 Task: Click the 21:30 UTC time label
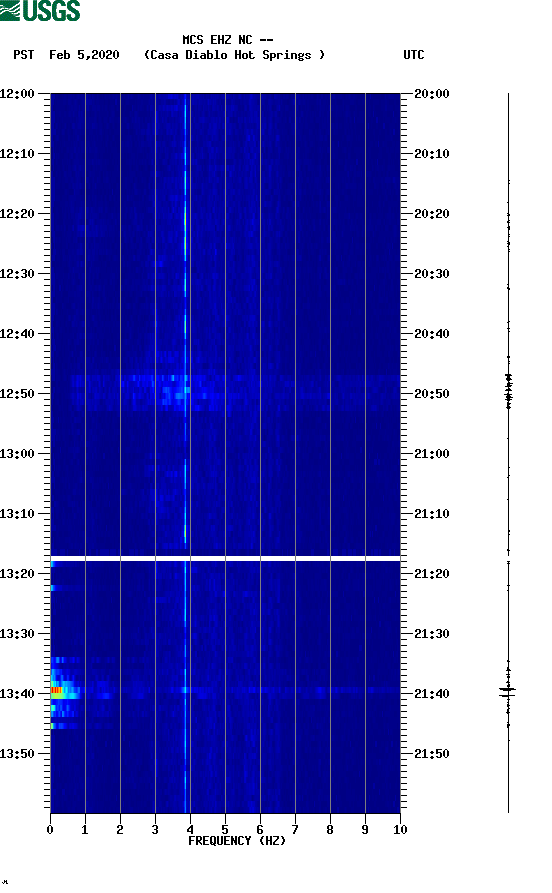[432, 634]
